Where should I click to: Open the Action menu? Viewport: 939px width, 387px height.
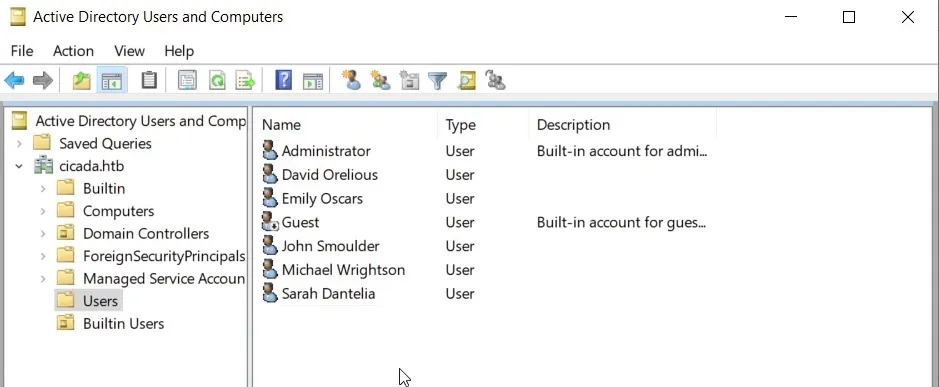click(73, 51)
